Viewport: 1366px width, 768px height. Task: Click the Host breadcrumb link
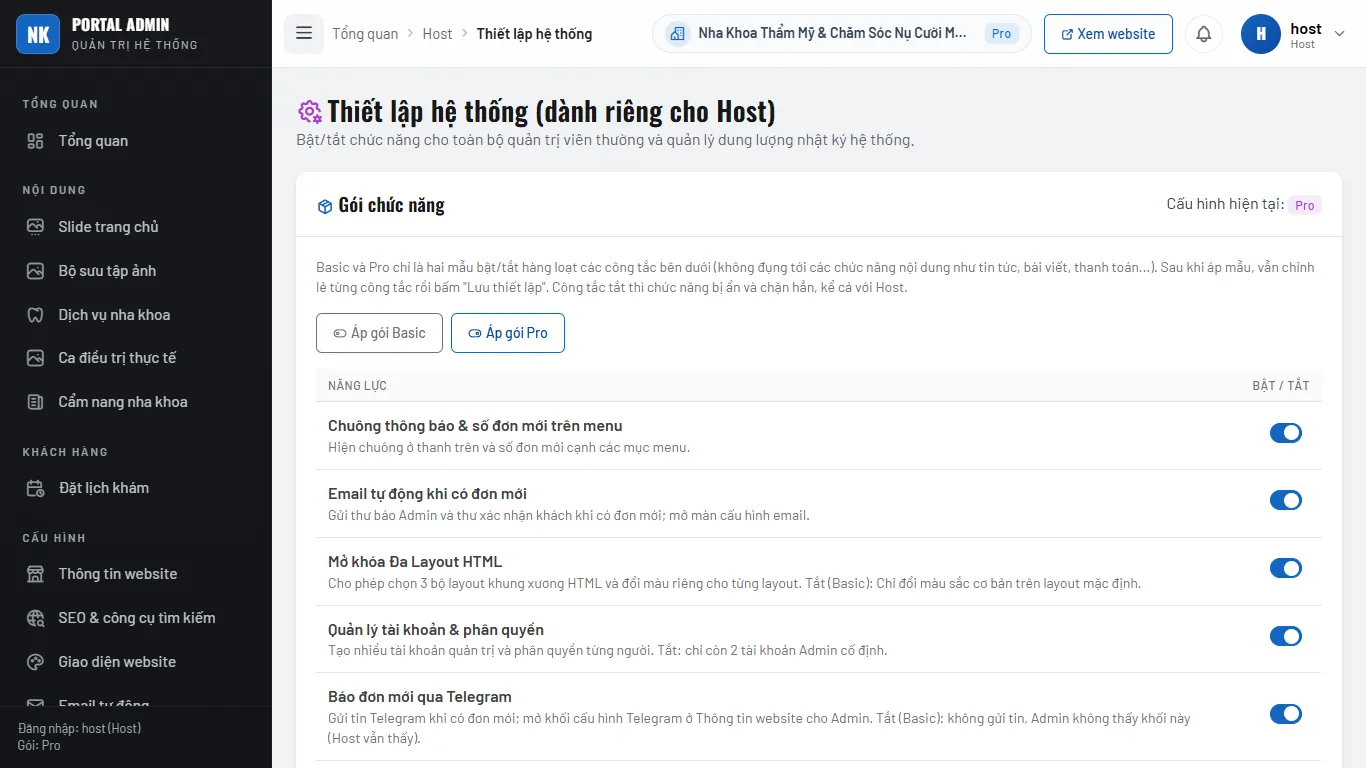pos(437,34)
